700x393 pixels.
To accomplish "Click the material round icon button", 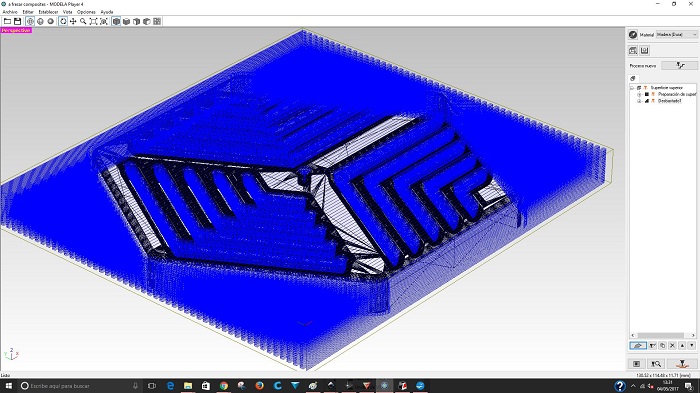I will (633, 34).
